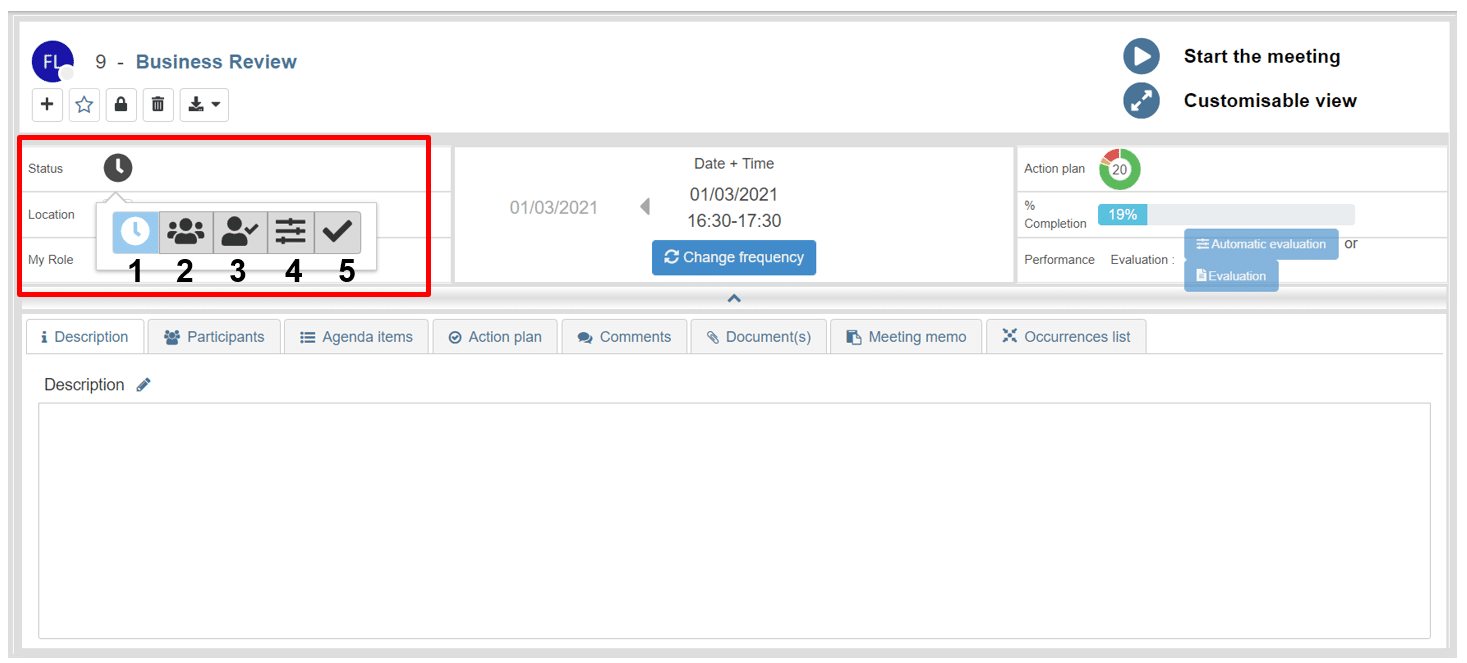Image resolution: width=1467 pixels, height=663 pixels.
Task: Open the Agenda items tab
Action: pos(356,337)
